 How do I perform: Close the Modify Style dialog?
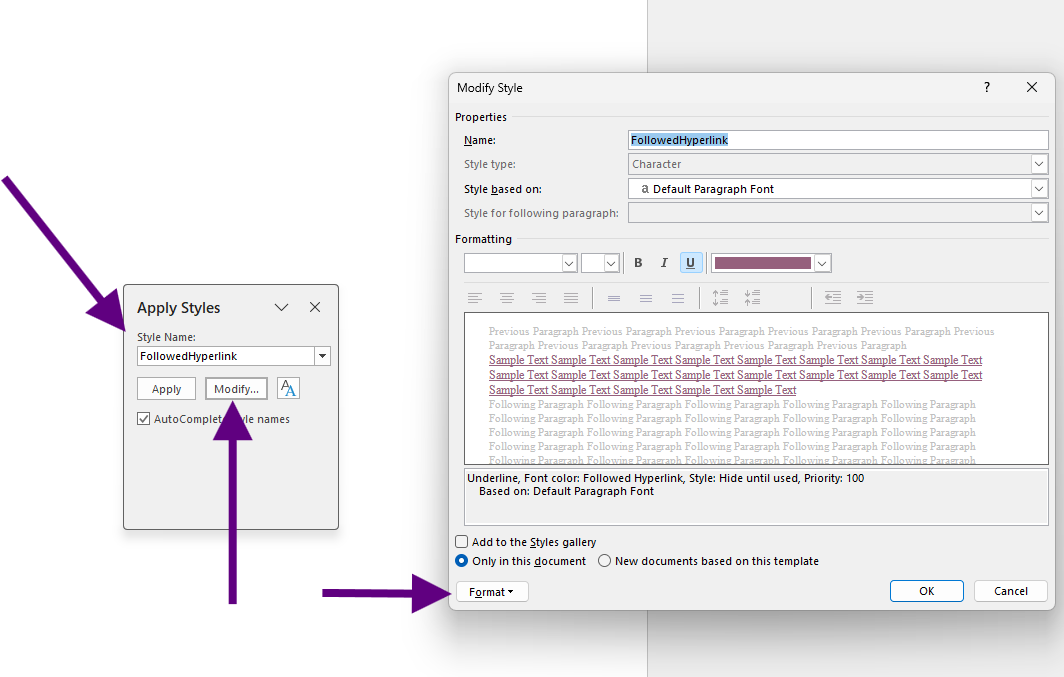pos(1031,88)
